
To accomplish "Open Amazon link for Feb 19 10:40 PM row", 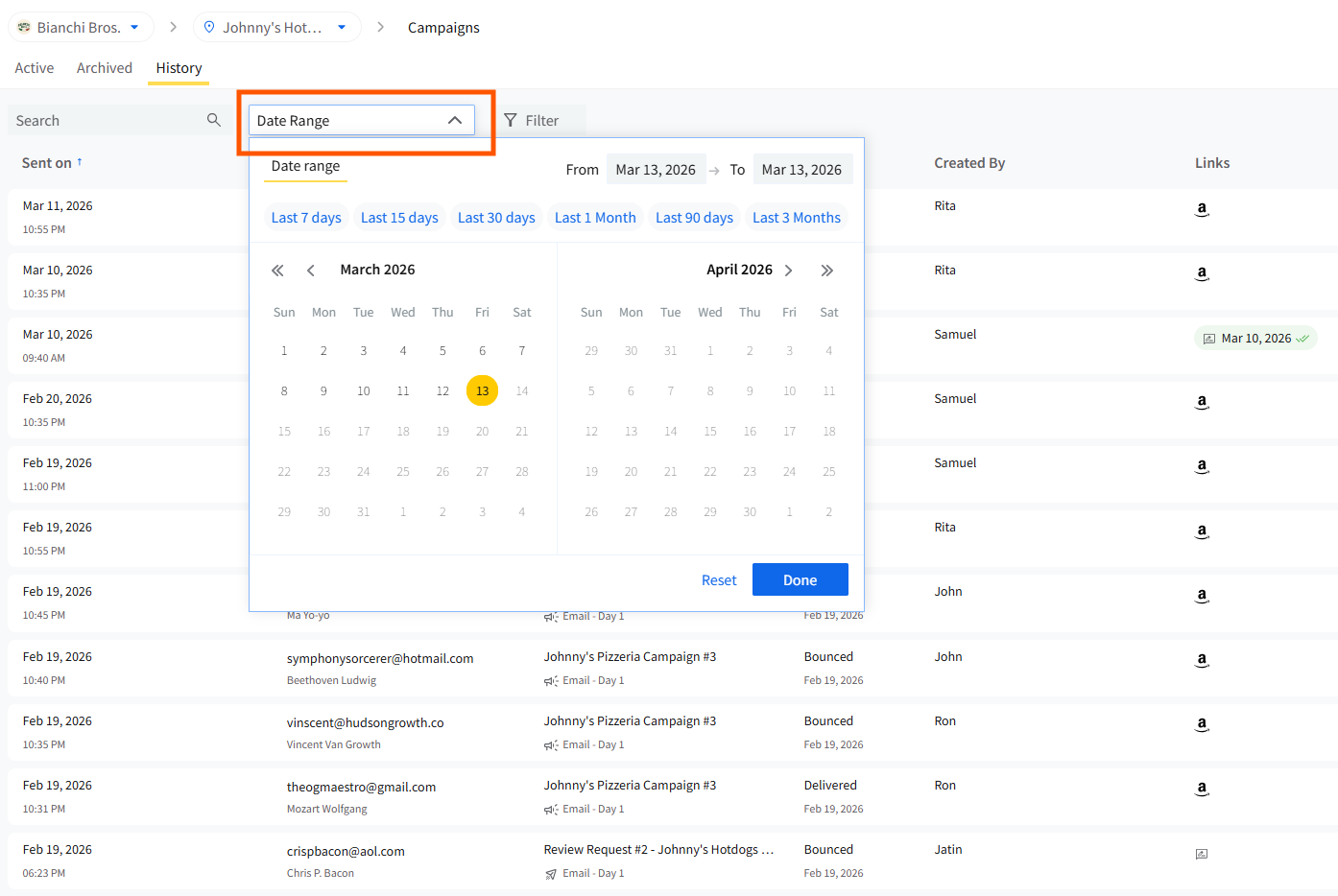I will [1202, 660].
